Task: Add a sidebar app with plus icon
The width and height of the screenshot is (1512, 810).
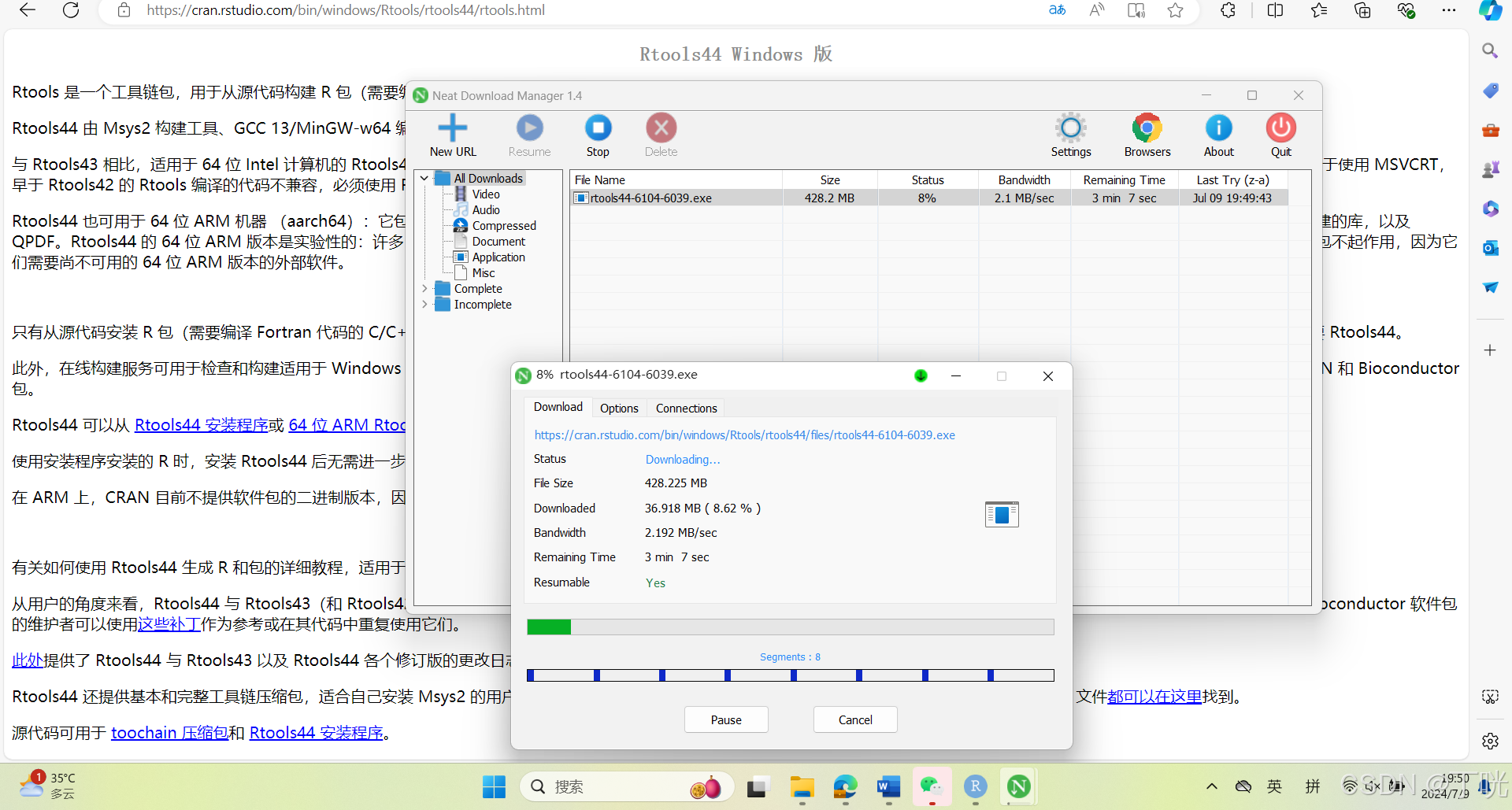Action: click(1490, 350)
